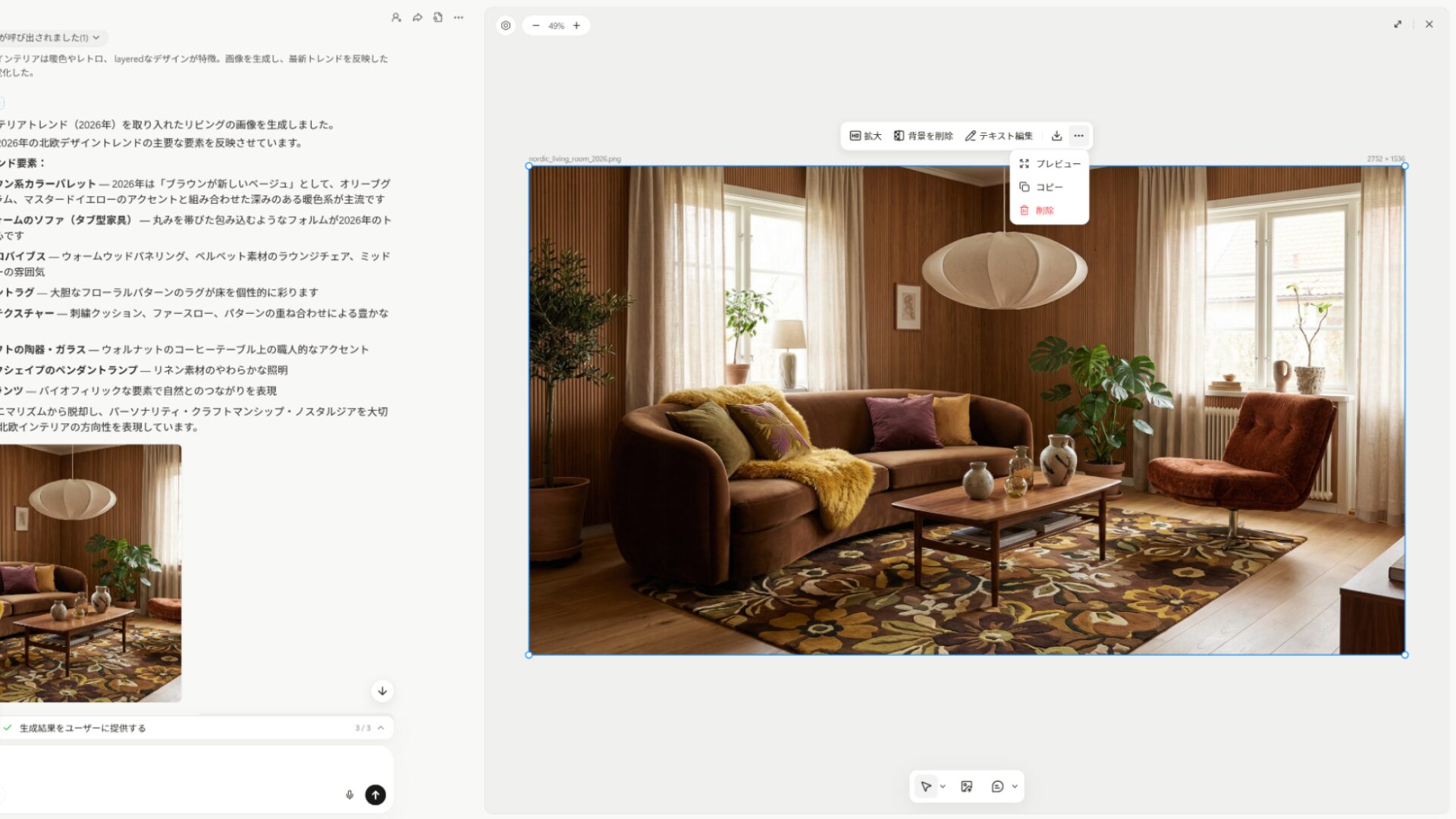
Task: Click the share arrow icon in chat header
Action: 417,17
